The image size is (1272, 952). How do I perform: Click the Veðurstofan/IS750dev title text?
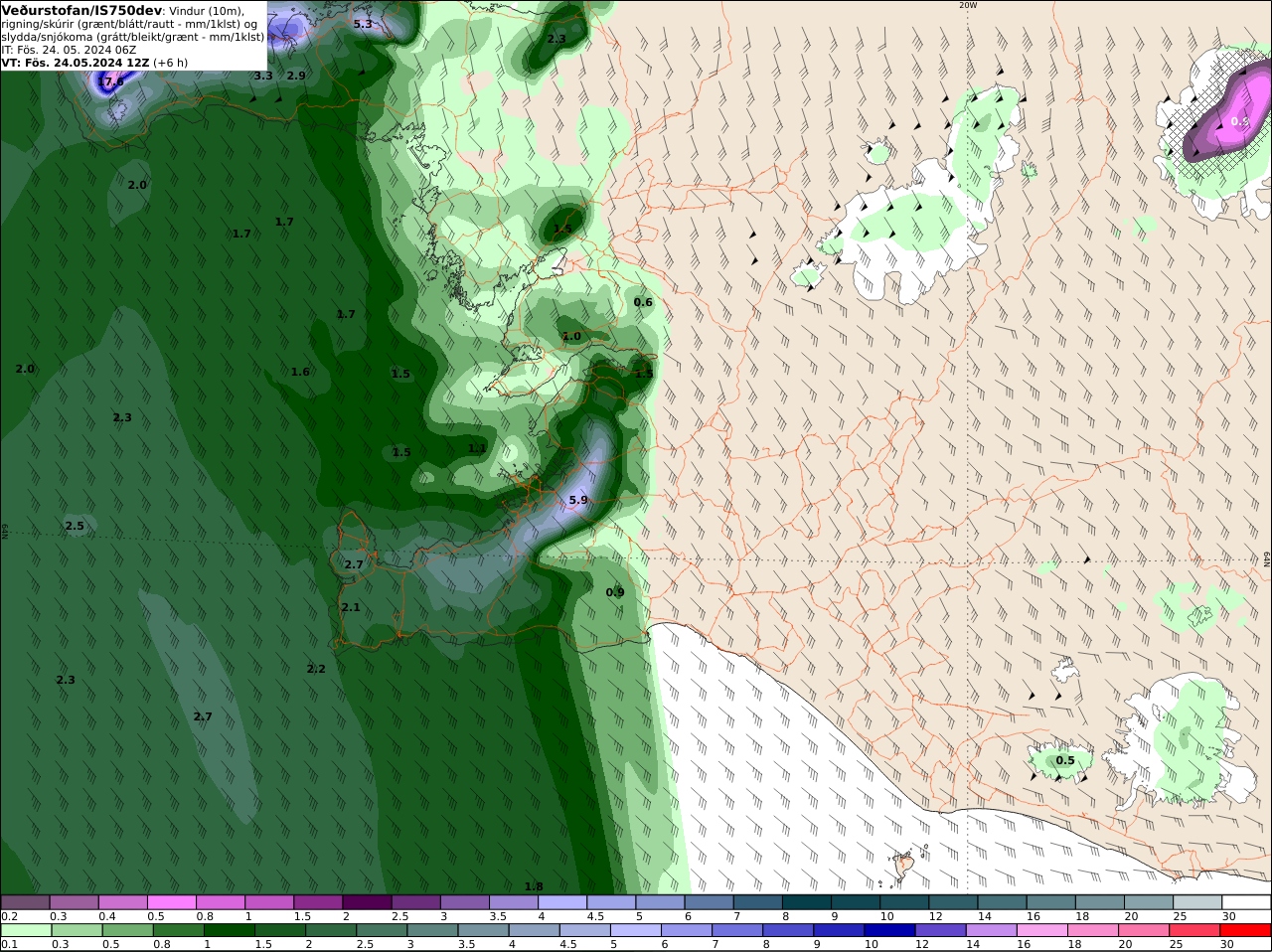pos(81,10)
